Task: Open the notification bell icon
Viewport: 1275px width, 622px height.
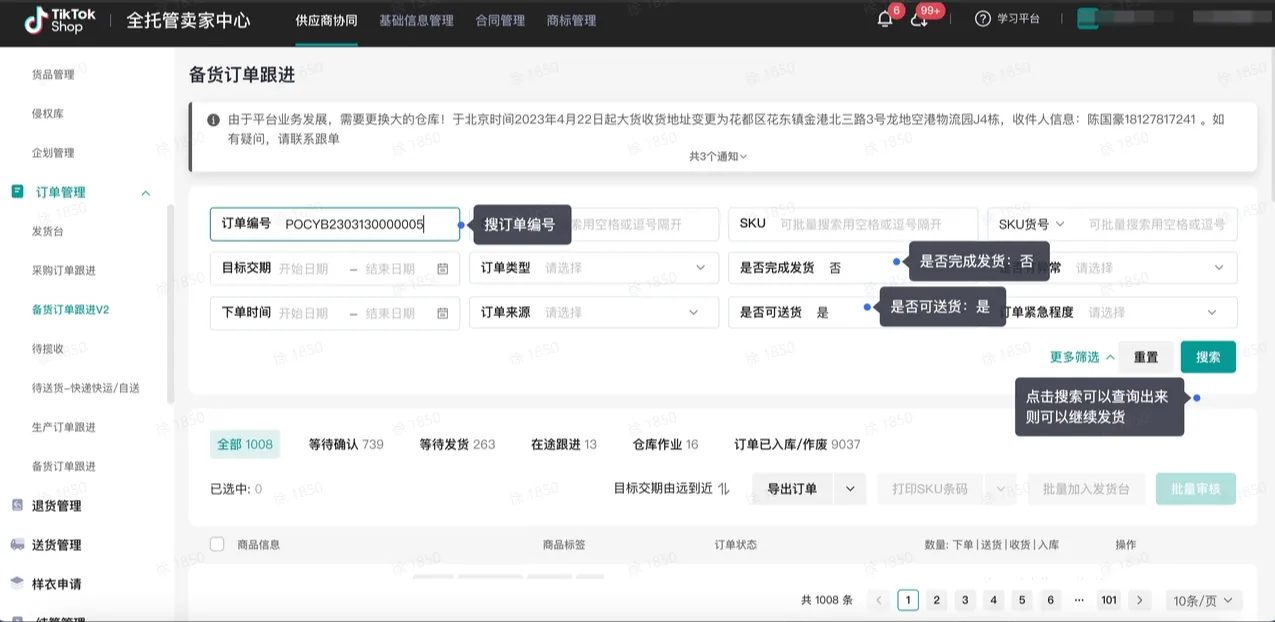Action: [885, 19]
